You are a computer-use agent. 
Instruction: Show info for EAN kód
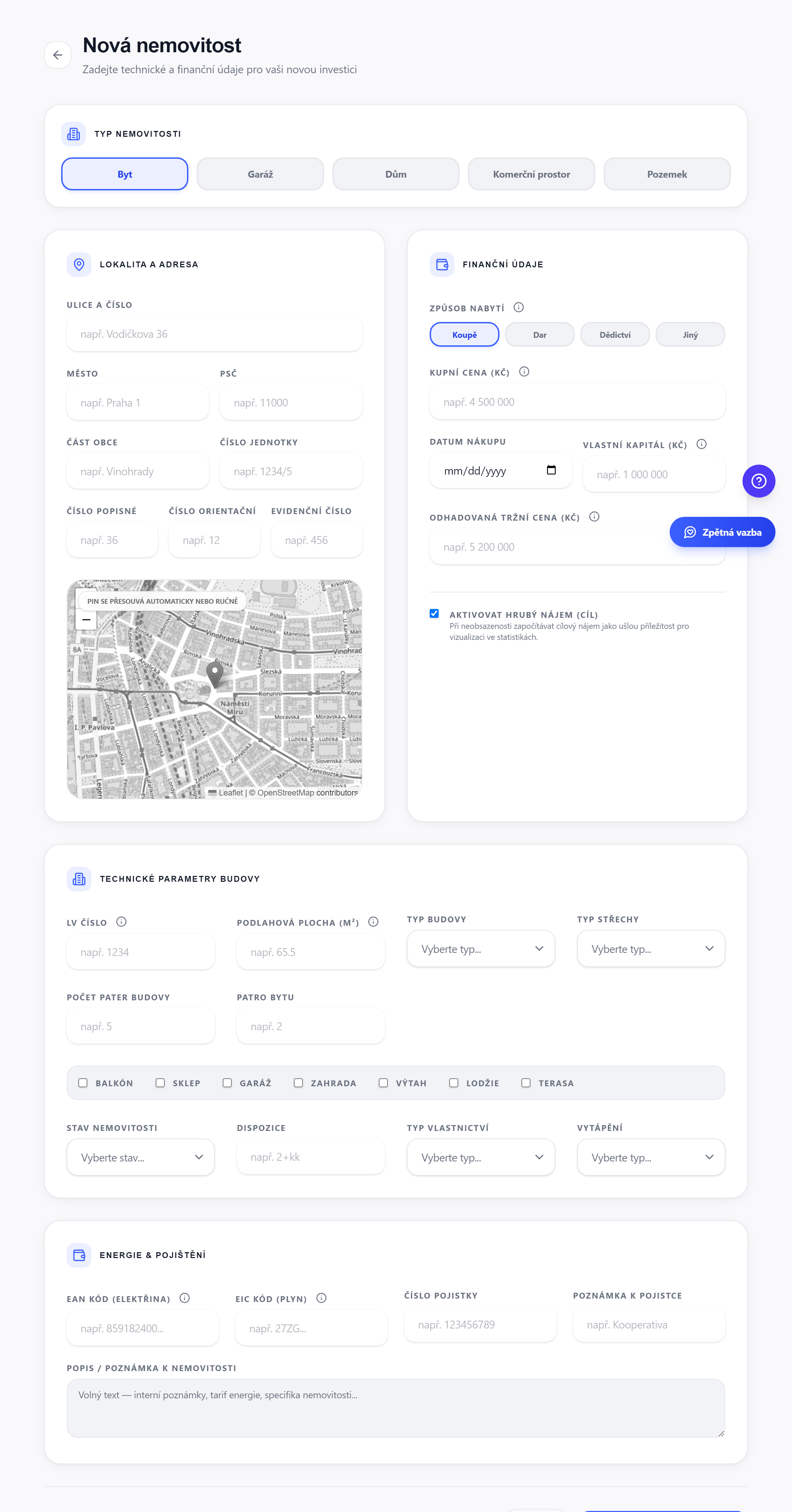[x=184, y=1298]
